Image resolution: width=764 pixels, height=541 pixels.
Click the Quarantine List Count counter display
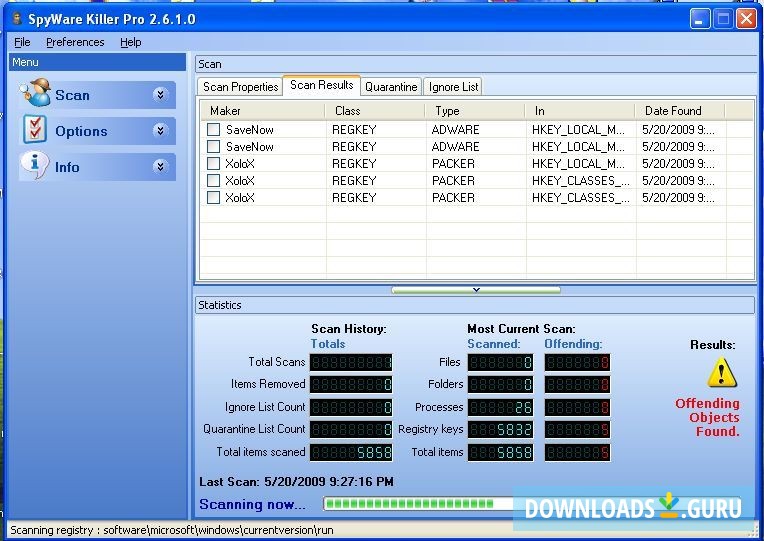click(x=351, y=429)
